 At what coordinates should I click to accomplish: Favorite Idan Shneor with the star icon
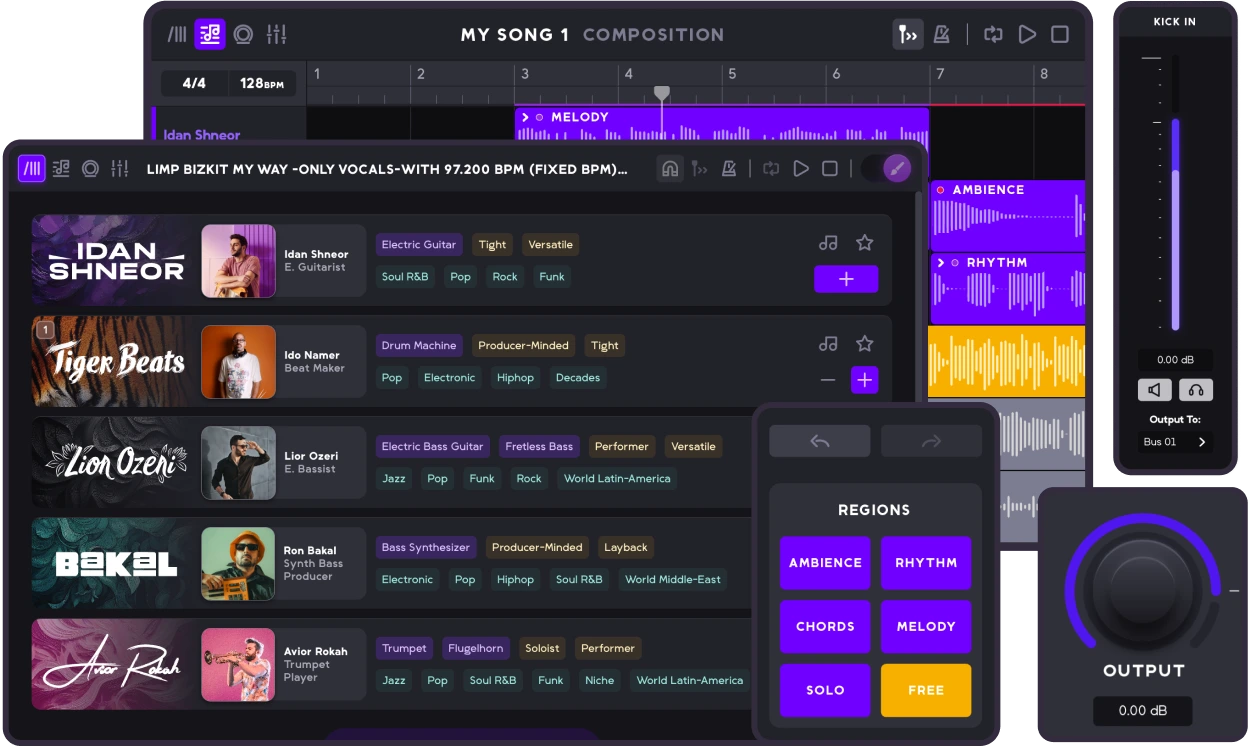(865, 243)
